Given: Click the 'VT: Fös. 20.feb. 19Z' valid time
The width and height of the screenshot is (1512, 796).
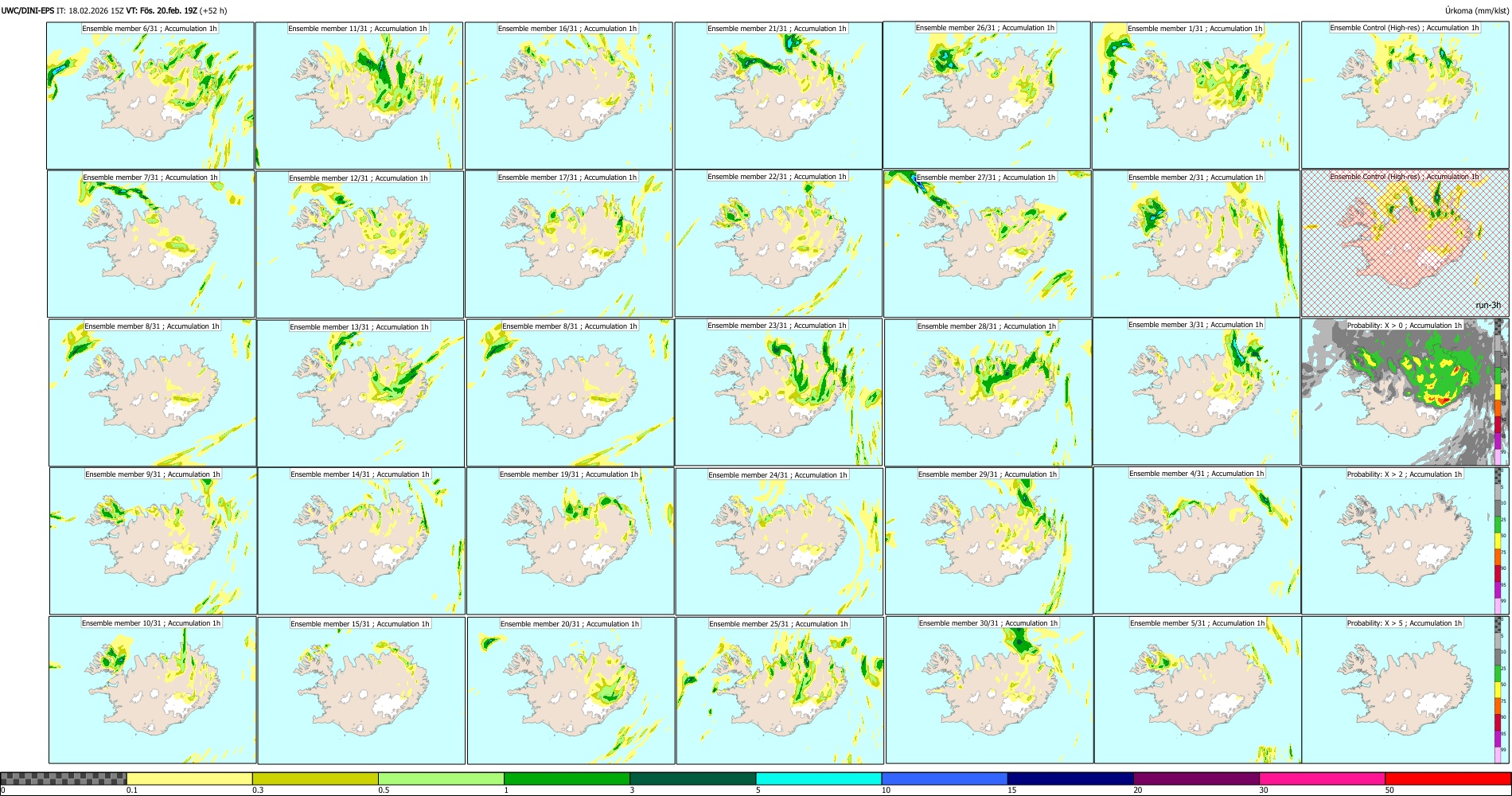Looking at the screenshot, I should point(162,10).
